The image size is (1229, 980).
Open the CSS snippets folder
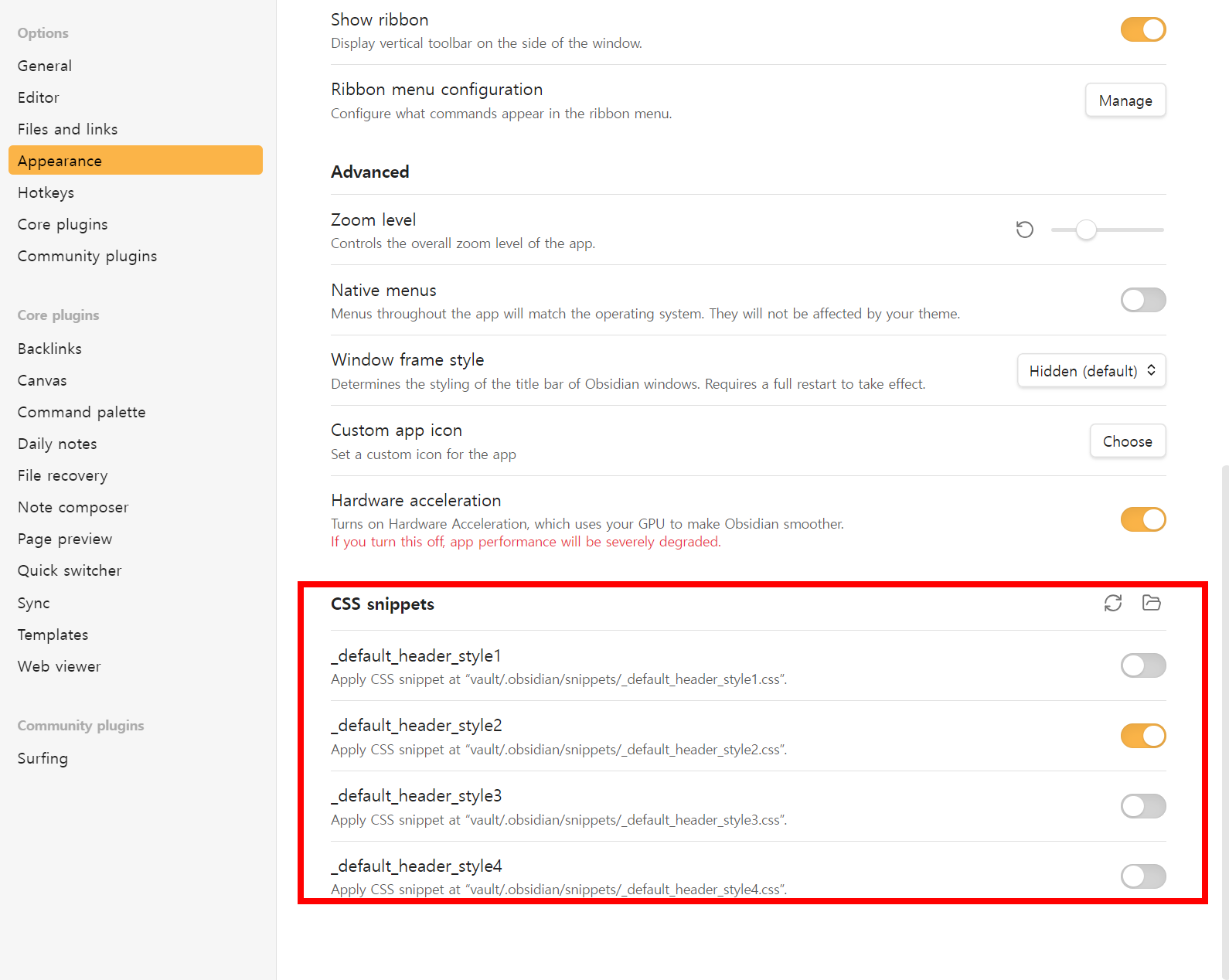[x=1152, y=603]
